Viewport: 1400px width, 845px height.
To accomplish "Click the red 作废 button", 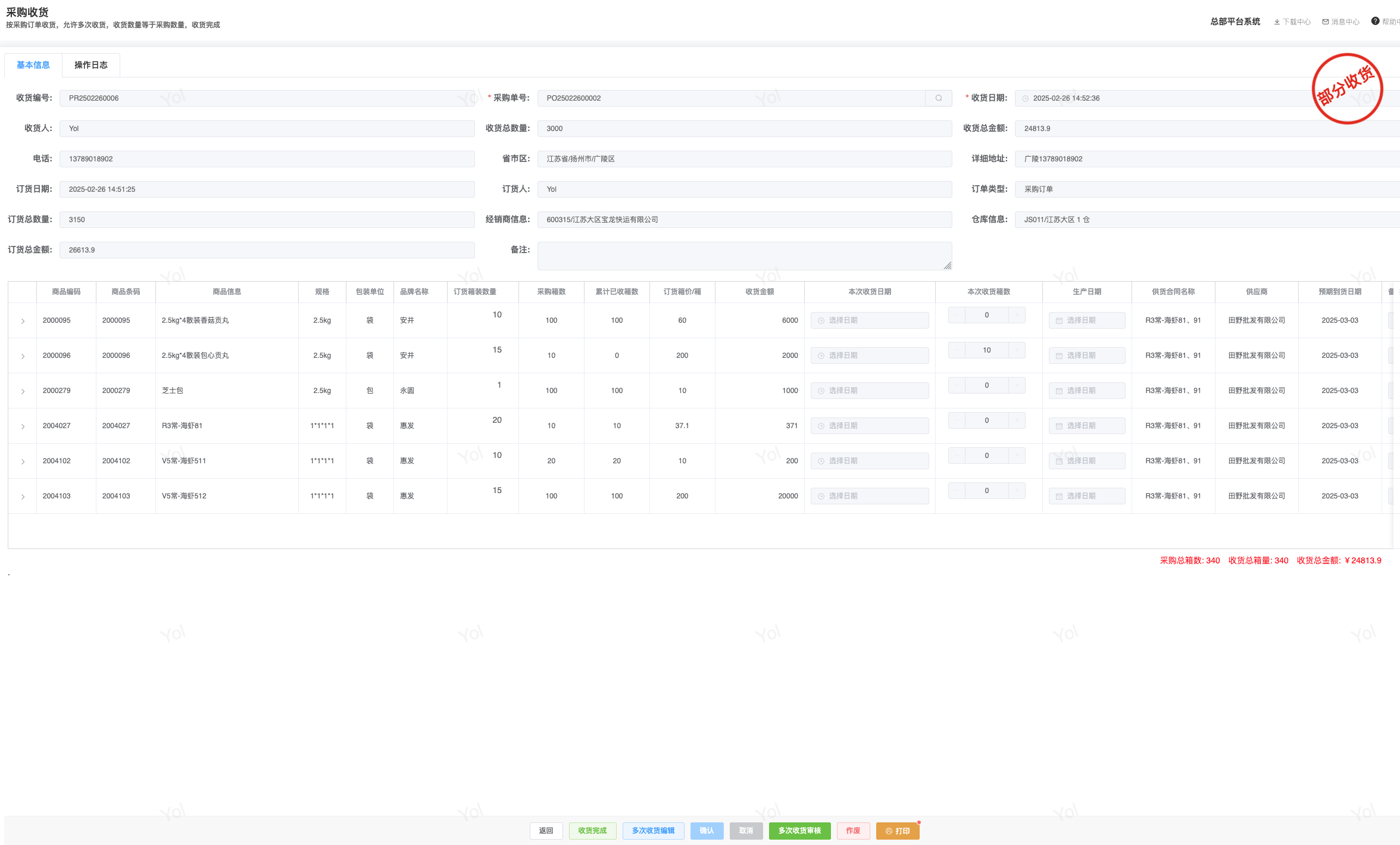I will pyautogui.click(x=853, y=831).
